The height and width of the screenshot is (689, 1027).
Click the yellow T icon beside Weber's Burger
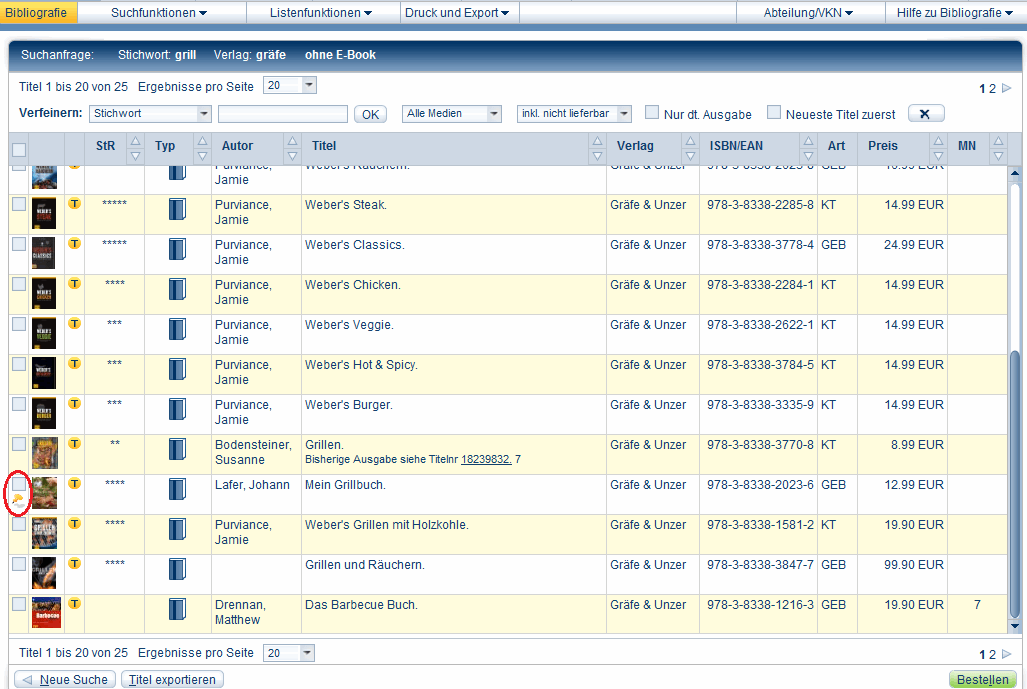point(74,403)
